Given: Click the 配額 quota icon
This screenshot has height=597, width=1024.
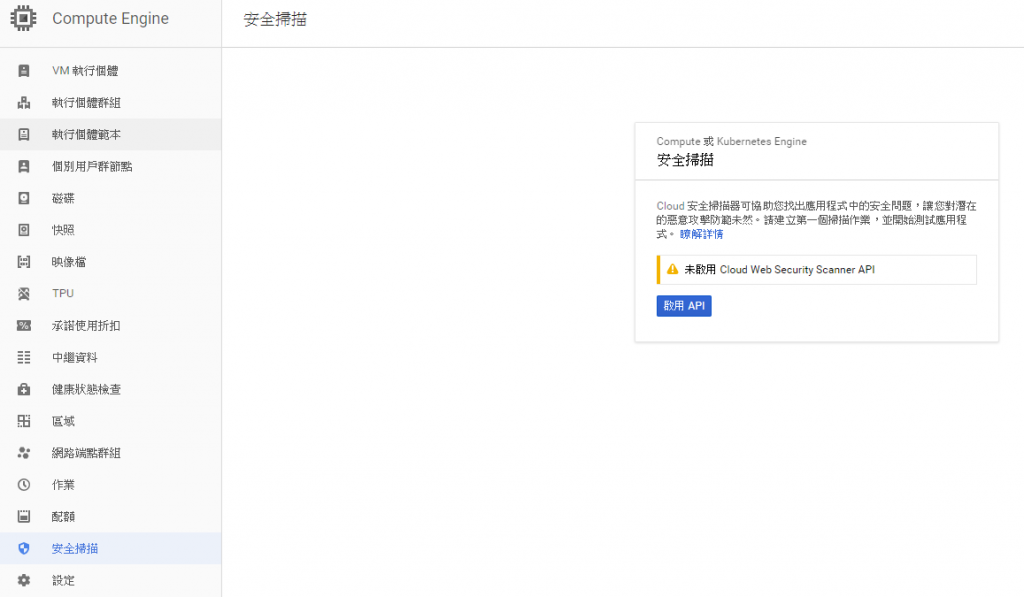Looking at the screenshot, I should coord(24,517).
